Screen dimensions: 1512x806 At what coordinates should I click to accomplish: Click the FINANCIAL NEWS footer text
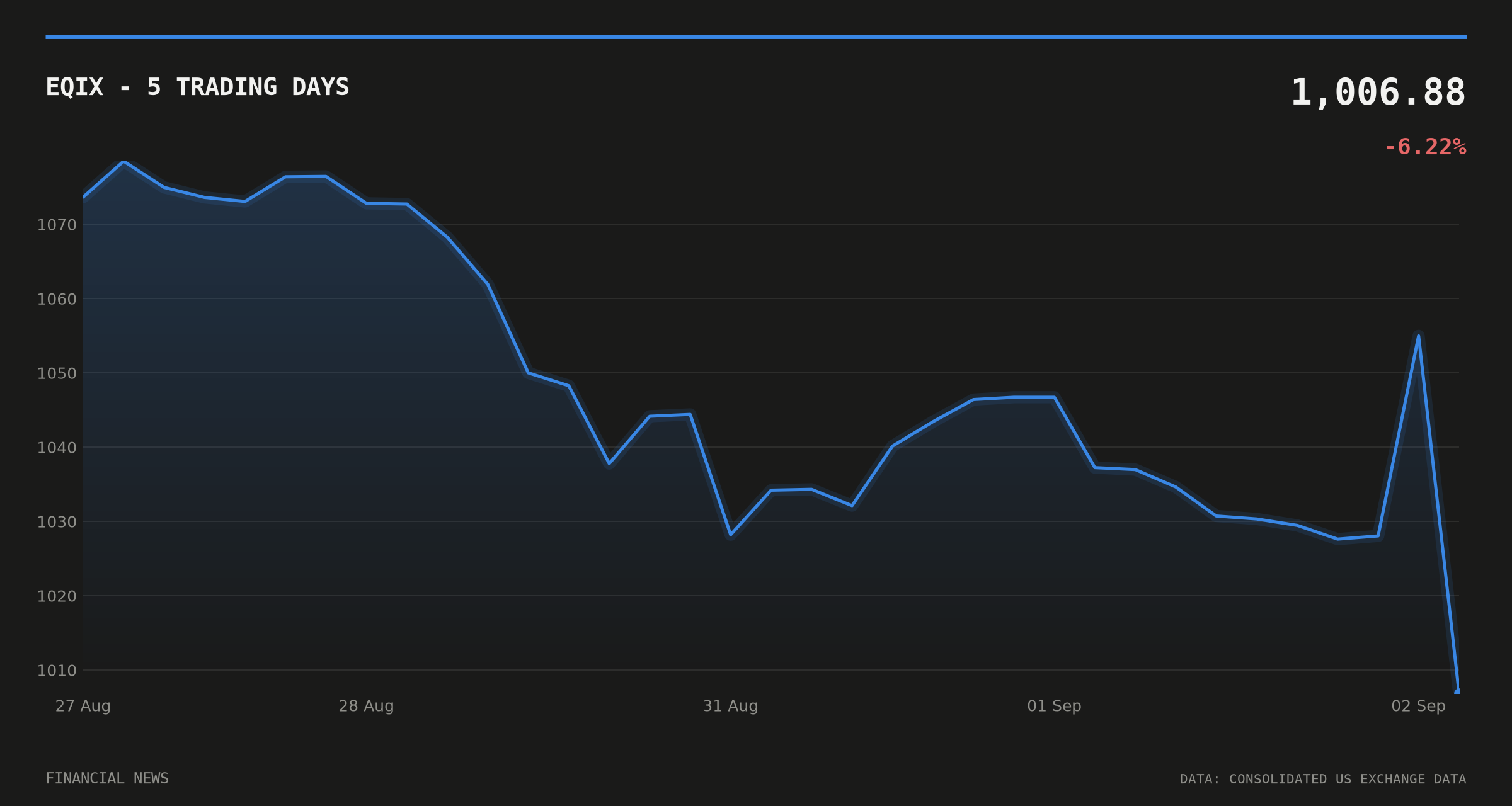point(107,778)
